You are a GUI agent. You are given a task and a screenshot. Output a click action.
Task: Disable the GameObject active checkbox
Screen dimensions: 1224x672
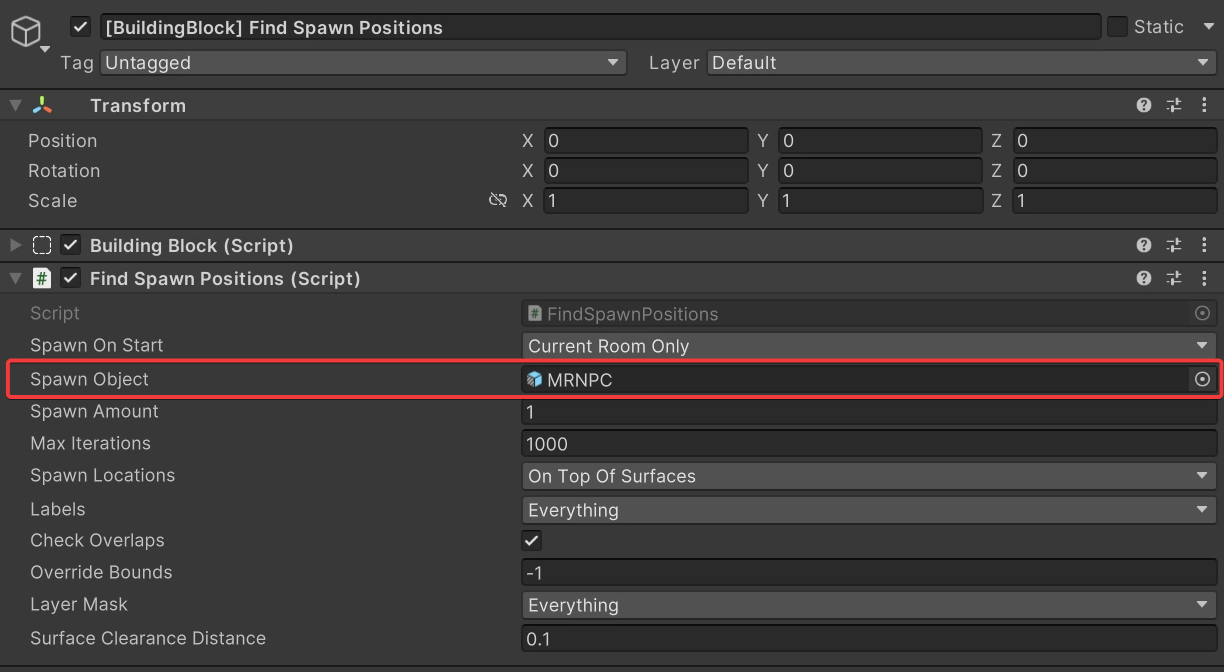pos(81,27)
